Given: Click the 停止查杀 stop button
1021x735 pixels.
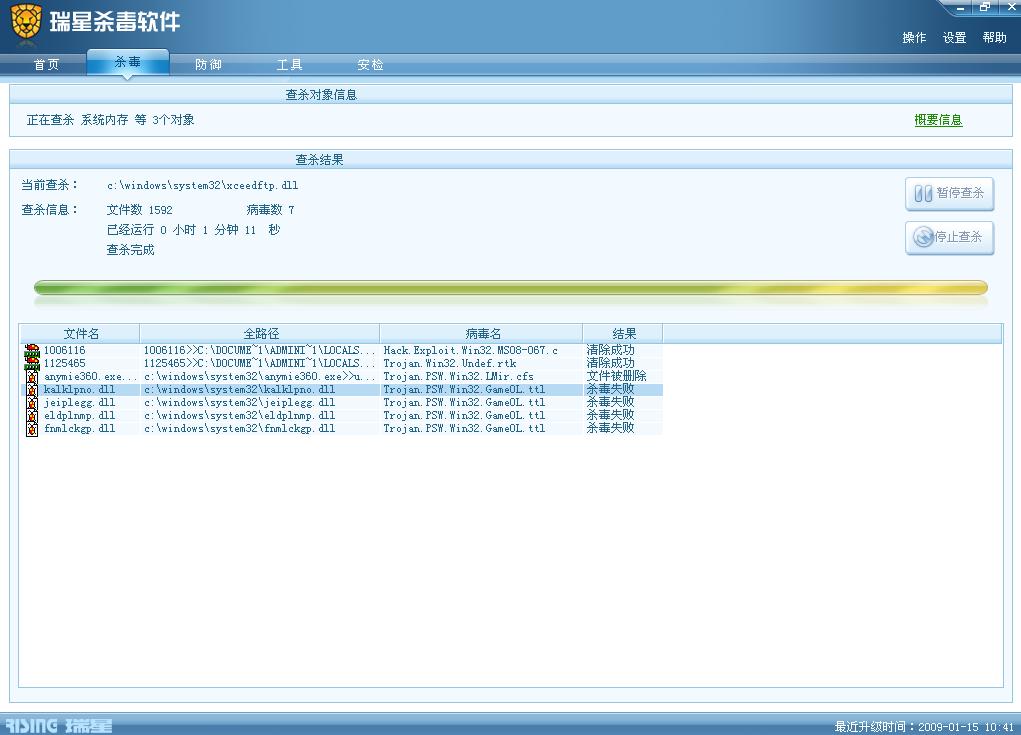Looking at the screenshot, I should coord(949,238).
